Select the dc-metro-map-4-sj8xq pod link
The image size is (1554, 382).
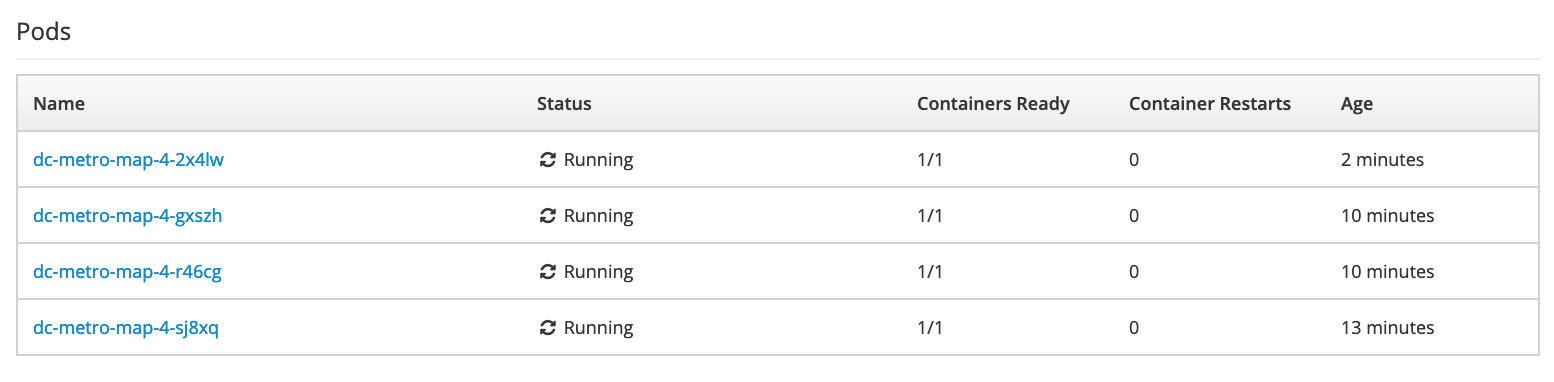pos(126,328)
